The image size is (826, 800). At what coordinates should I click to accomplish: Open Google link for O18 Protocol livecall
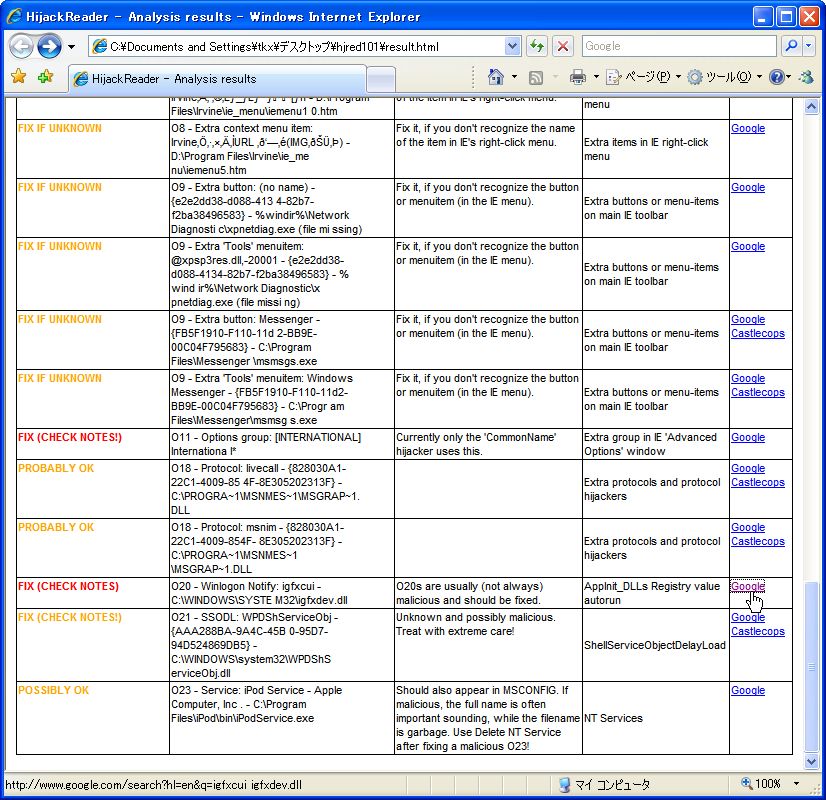(x=748, y=469)
